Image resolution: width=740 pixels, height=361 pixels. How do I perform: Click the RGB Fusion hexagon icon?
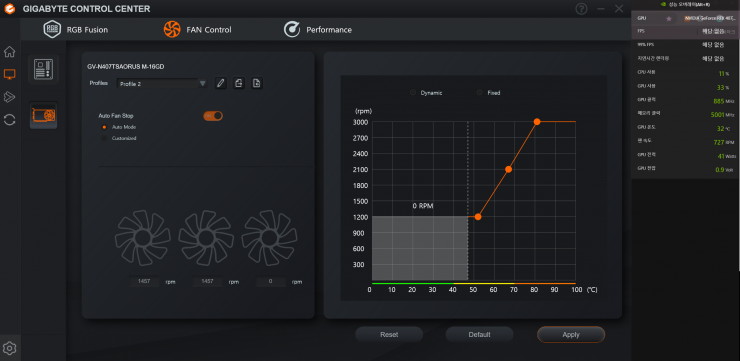click(x=52, y=29)
